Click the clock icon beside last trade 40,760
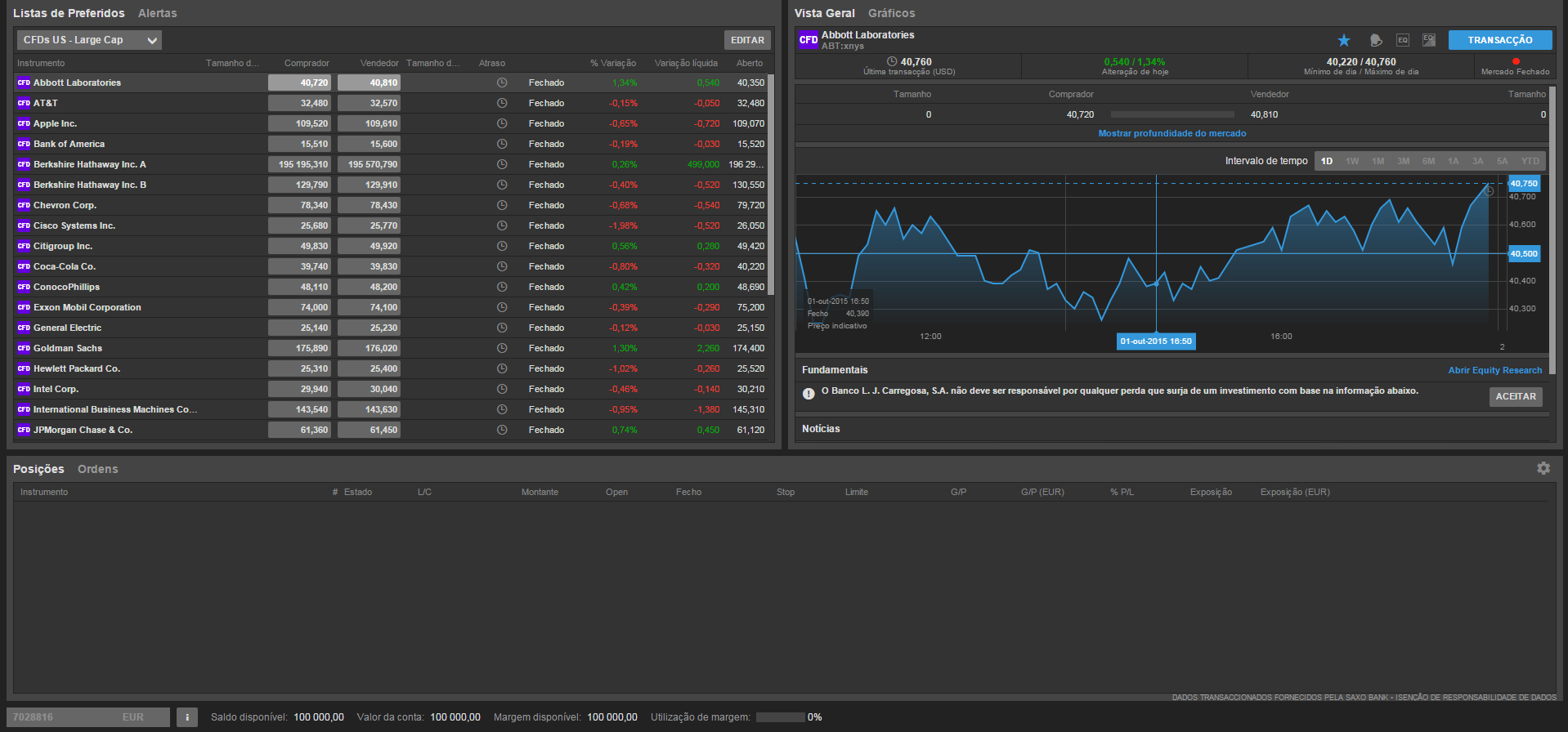The height and width of the screenshot is (732, 1568). click(892, 62)
